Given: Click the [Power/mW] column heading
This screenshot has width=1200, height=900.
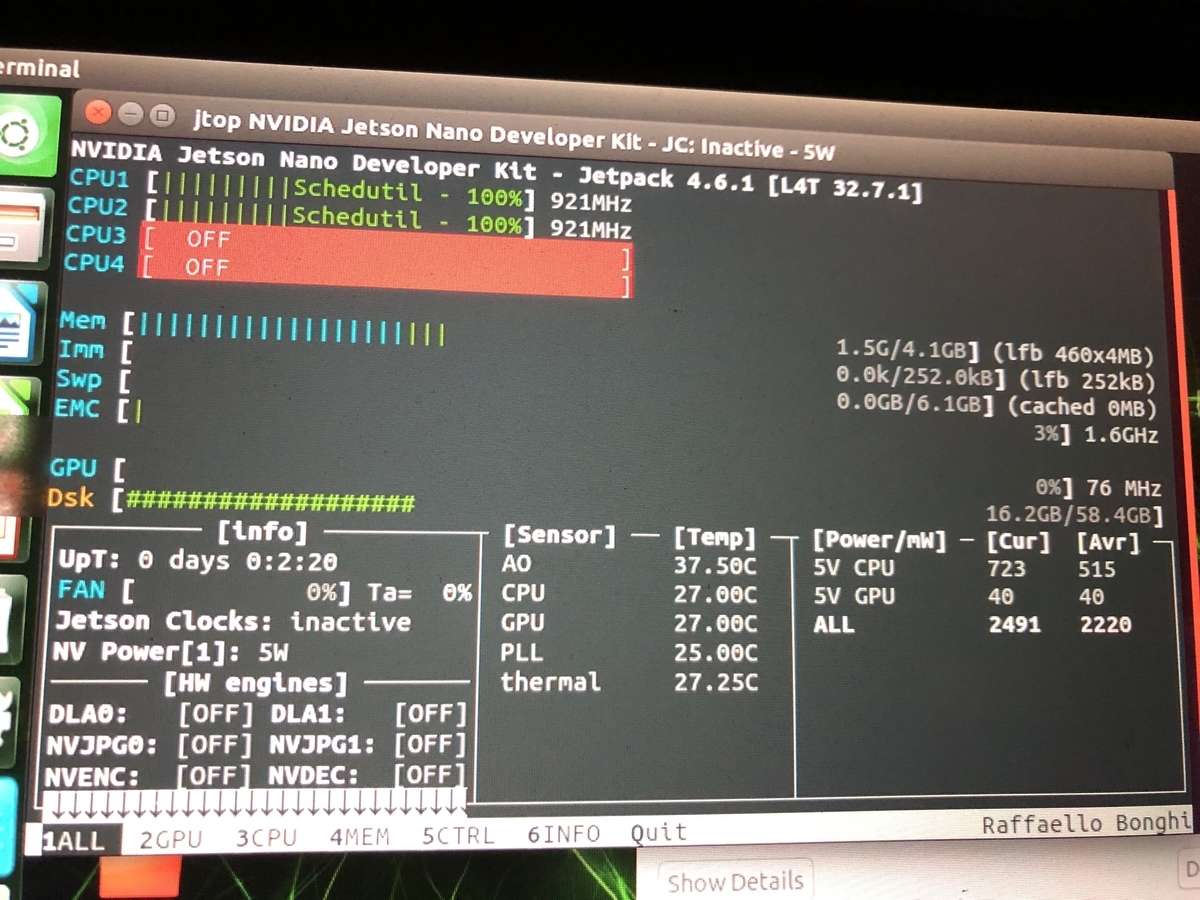Looking at the screenshot, I should [879, 541].
